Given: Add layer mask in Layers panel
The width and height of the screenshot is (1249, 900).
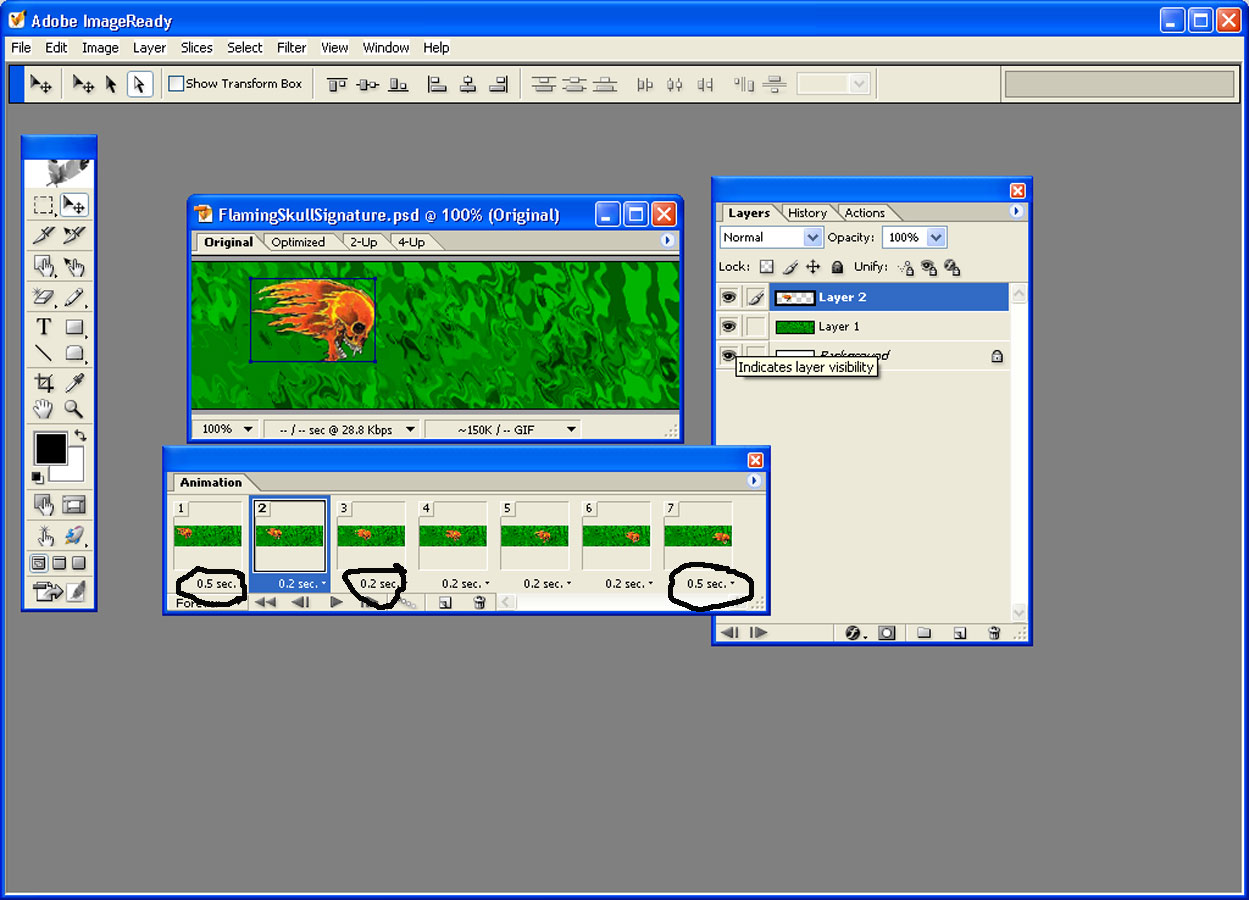Looking at the screenshot, I should (887, 633).
